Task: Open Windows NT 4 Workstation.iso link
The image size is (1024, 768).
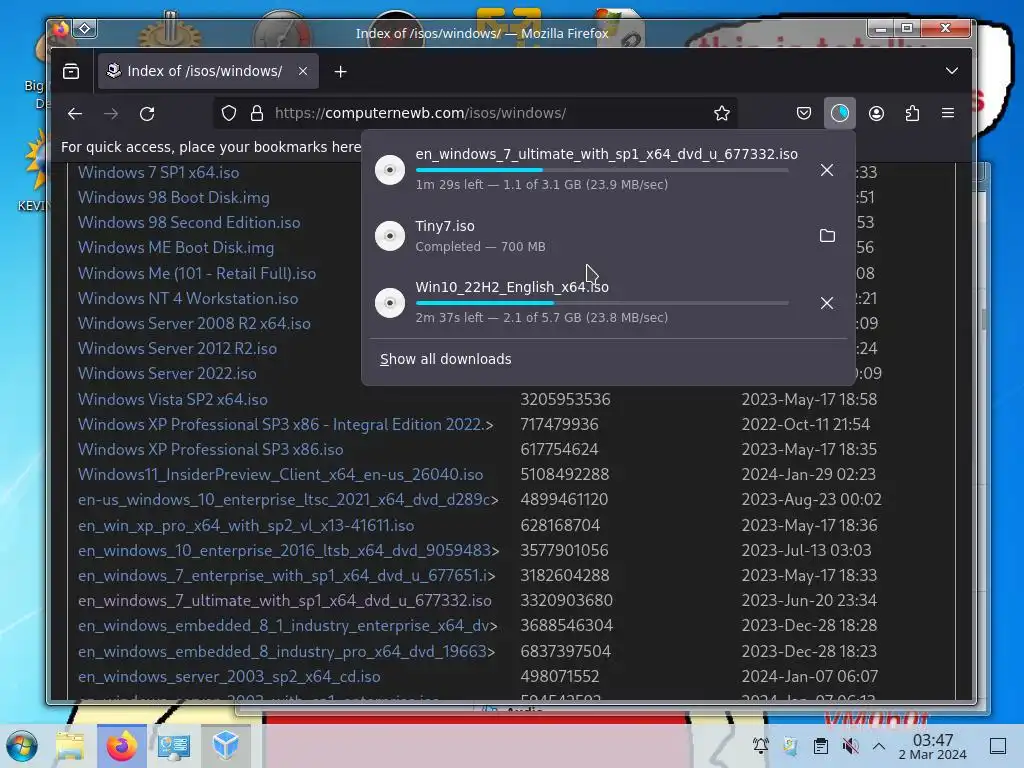Action: tap(188, 298)
